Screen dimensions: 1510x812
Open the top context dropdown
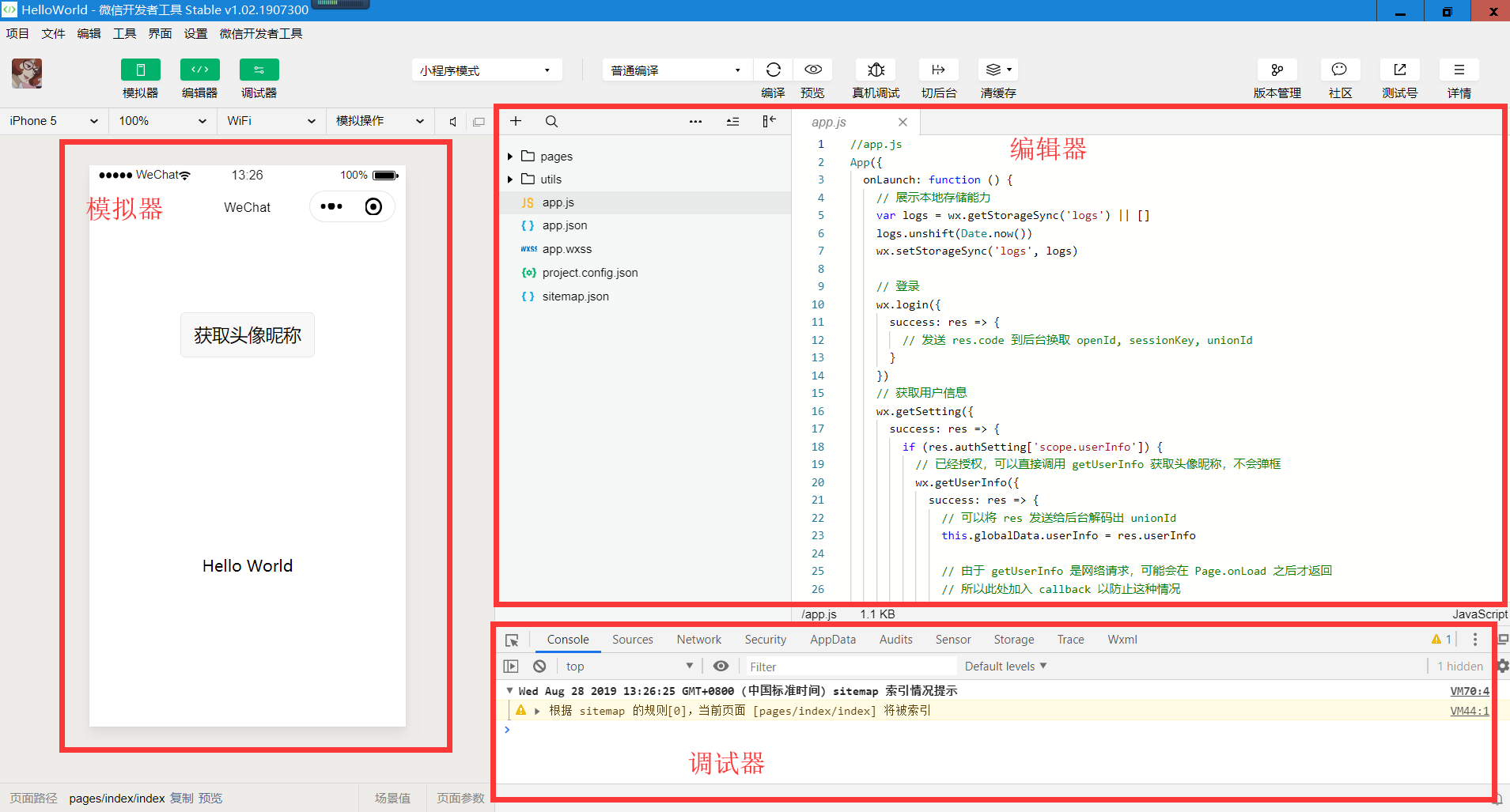click(x=629, y=667)
